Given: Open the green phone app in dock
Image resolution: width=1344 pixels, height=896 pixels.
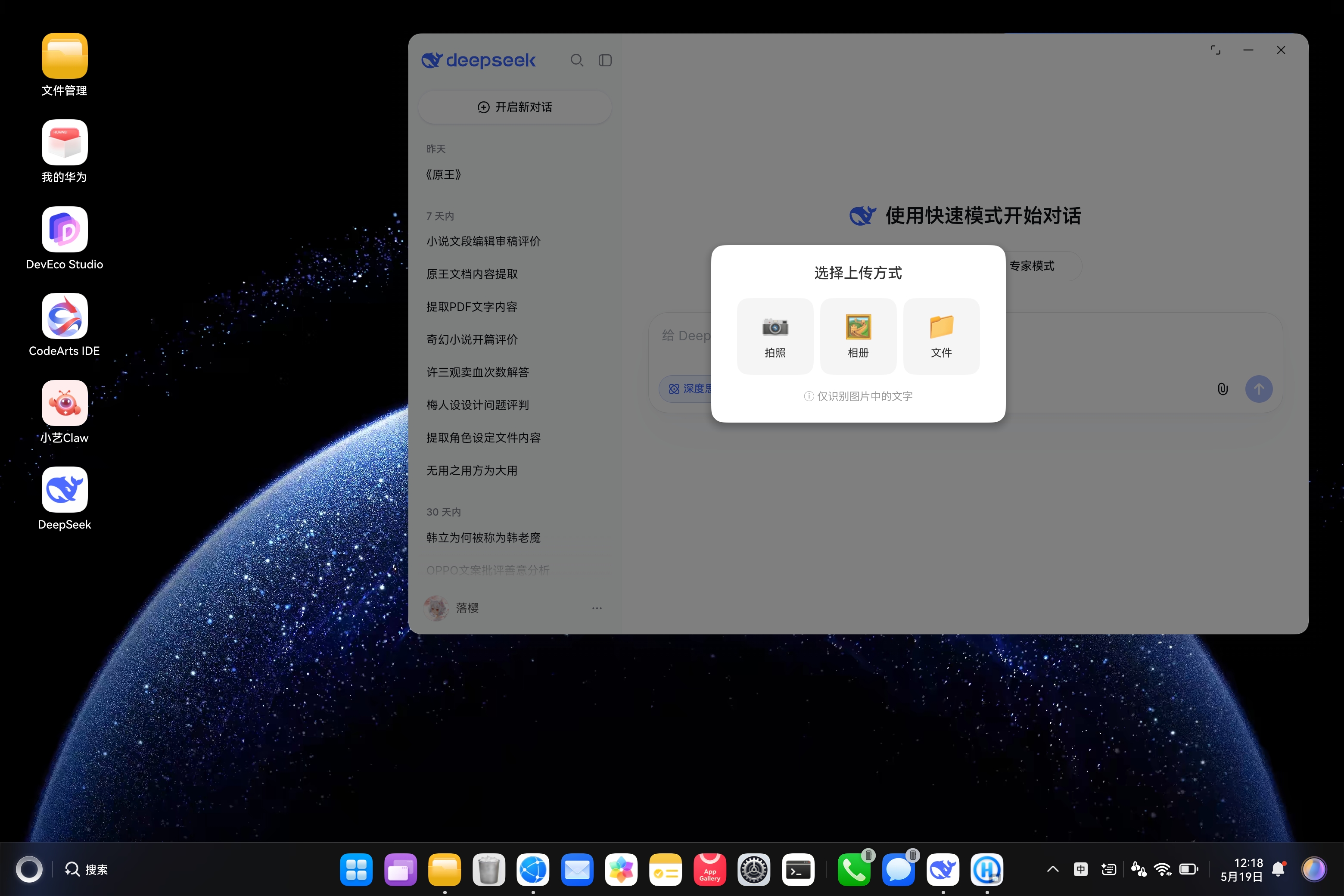Looking at the screenshot, I should pos(854,869).
